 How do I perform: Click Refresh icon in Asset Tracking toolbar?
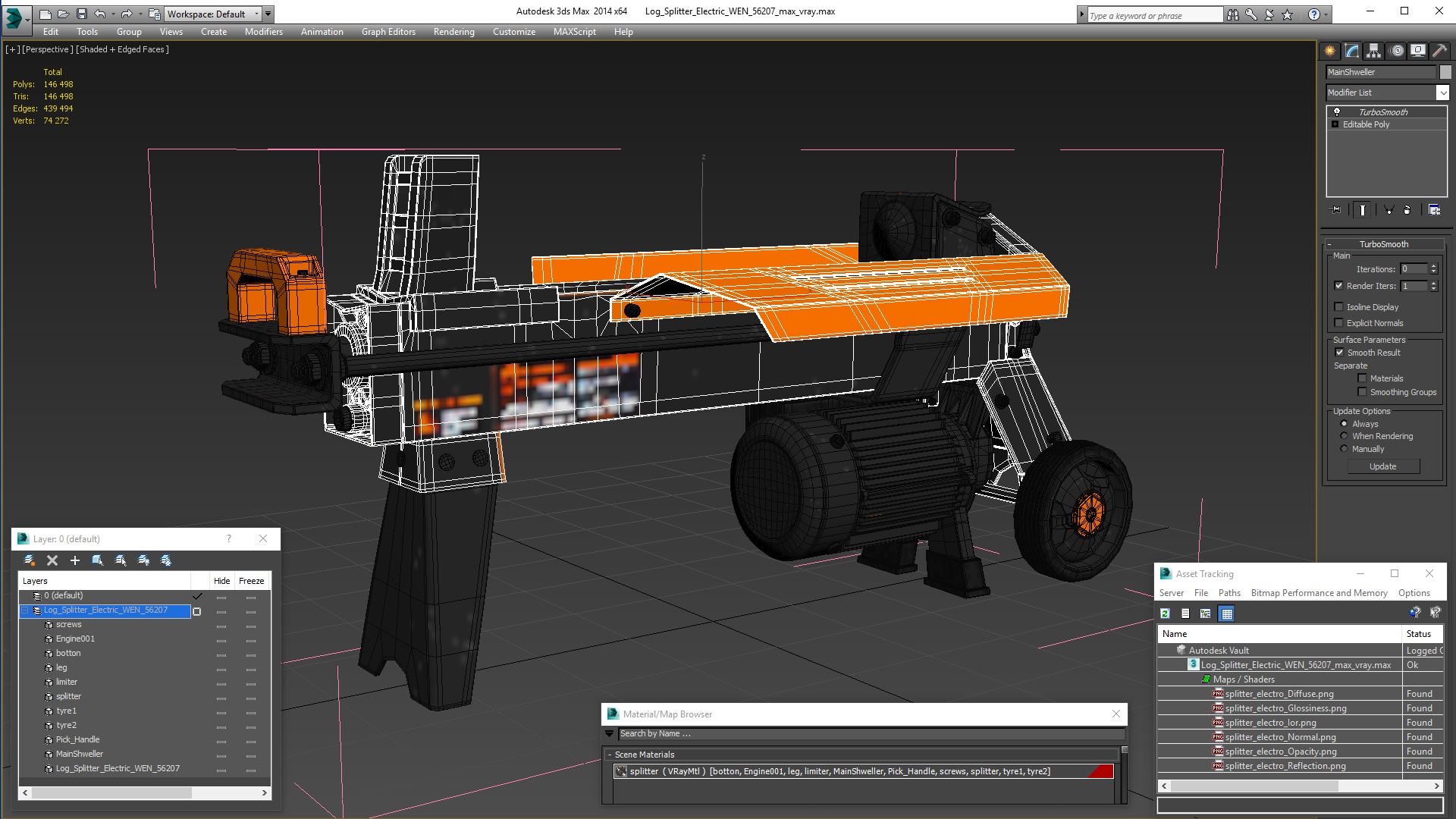click(x=1166, y=613)
